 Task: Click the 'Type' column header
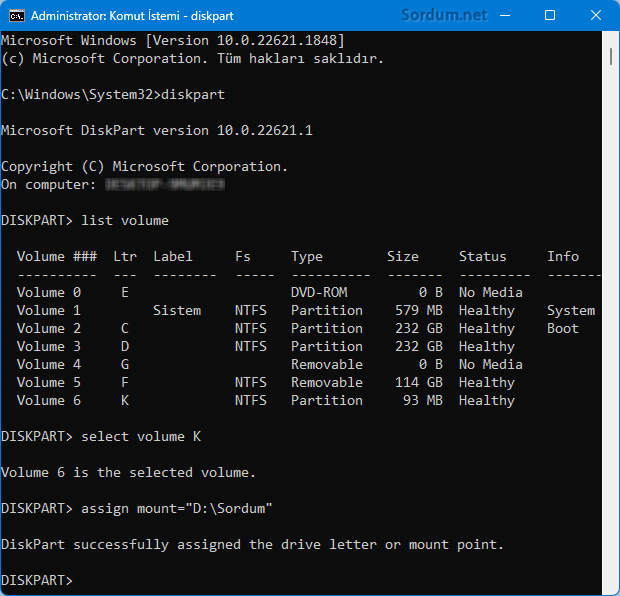pos(307,257)
